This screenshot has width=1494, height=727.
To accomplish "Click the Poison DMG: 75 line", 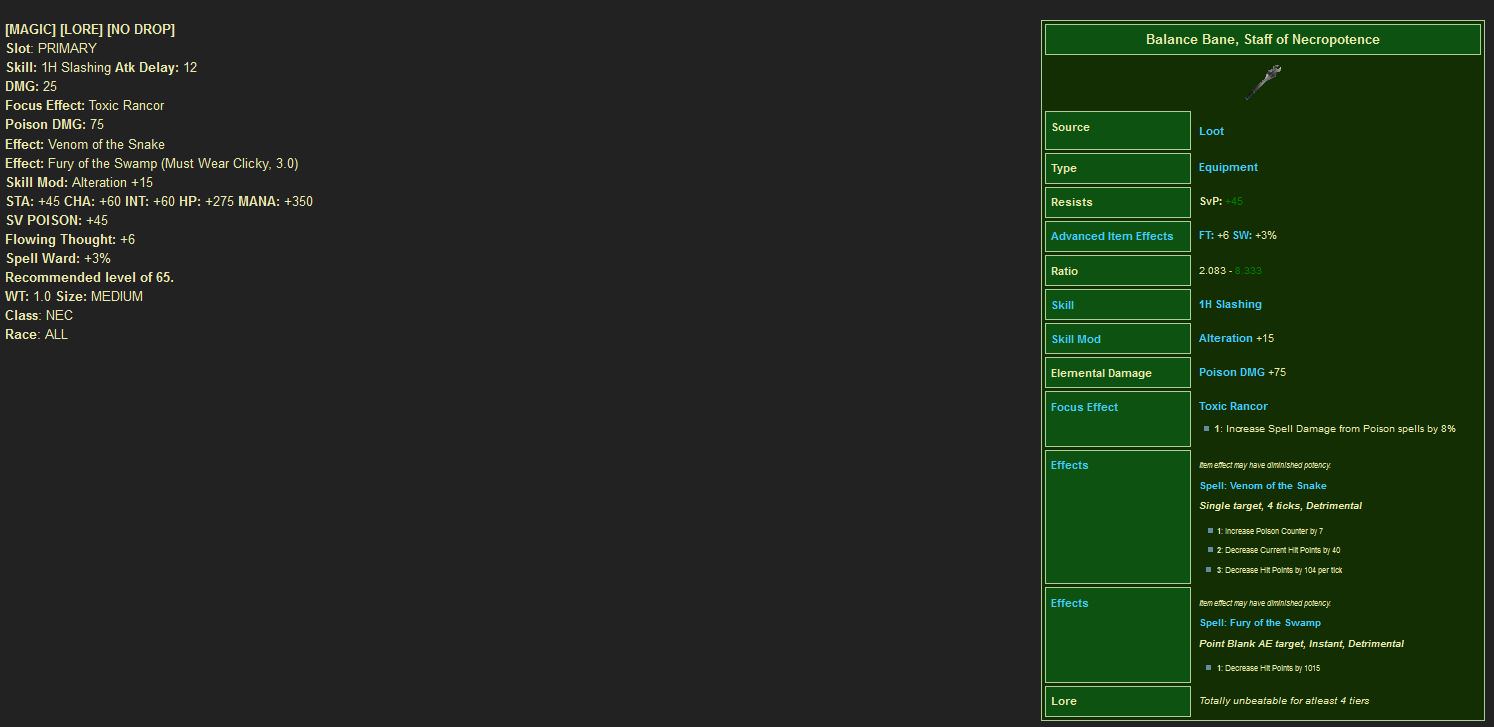I will (54, 124).
